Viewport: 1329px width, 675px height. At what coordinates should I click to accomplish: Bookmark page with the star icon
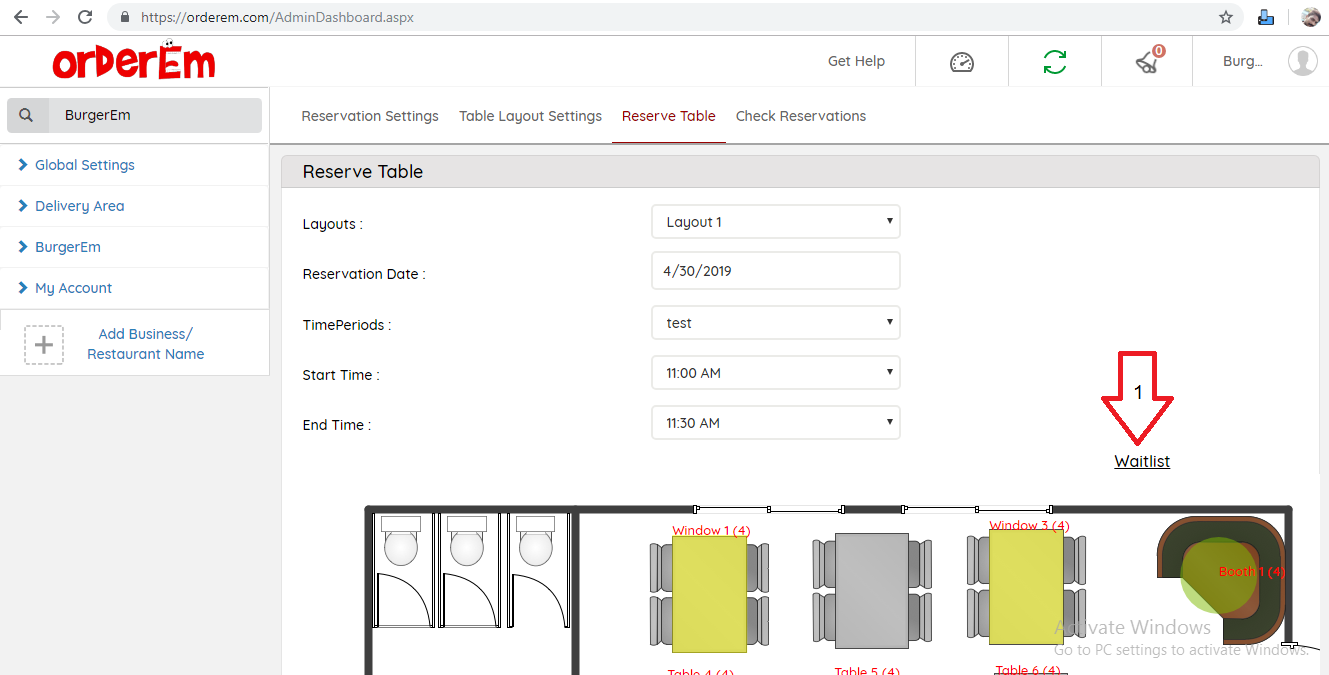coord(1225,17)
